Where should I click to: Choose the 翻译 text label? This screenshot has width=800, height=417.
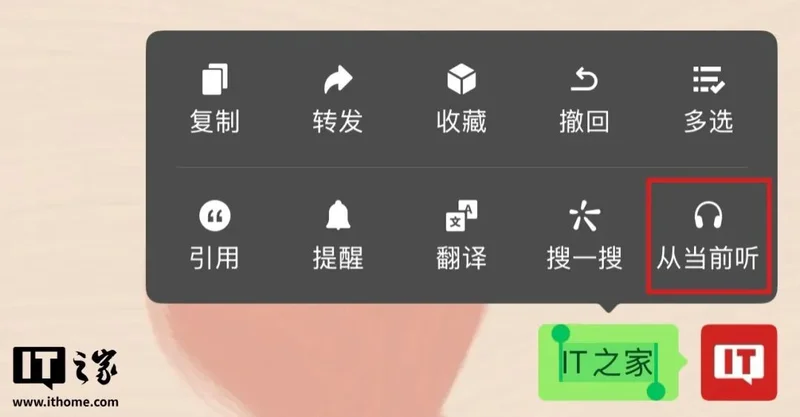pyautogui.click(x=461, y=258)
